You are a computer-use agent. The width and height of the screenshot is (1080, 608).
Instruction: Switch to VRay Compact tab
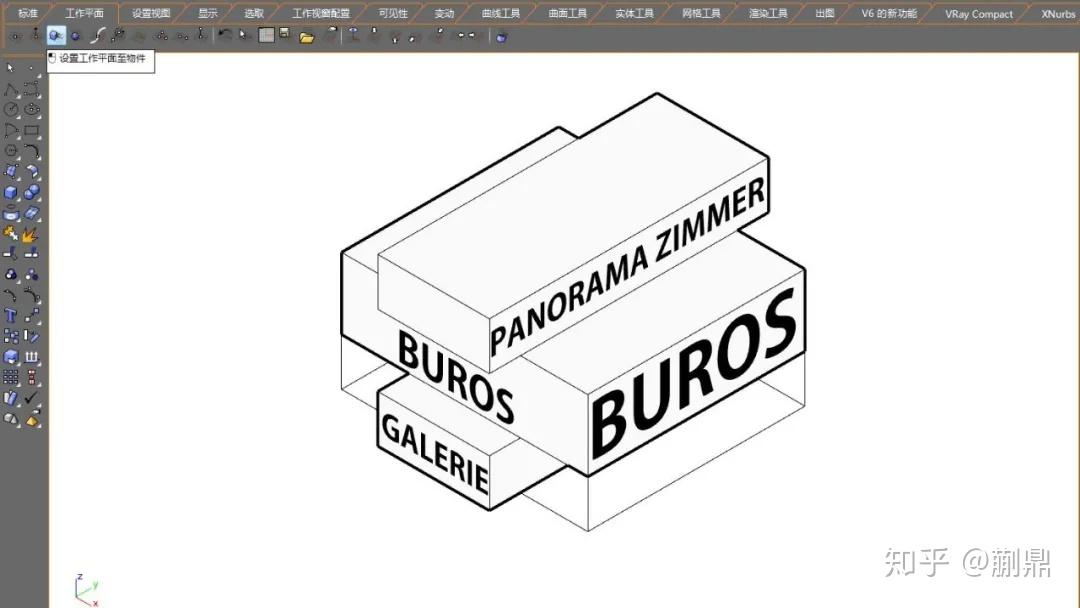pos(979,13)
